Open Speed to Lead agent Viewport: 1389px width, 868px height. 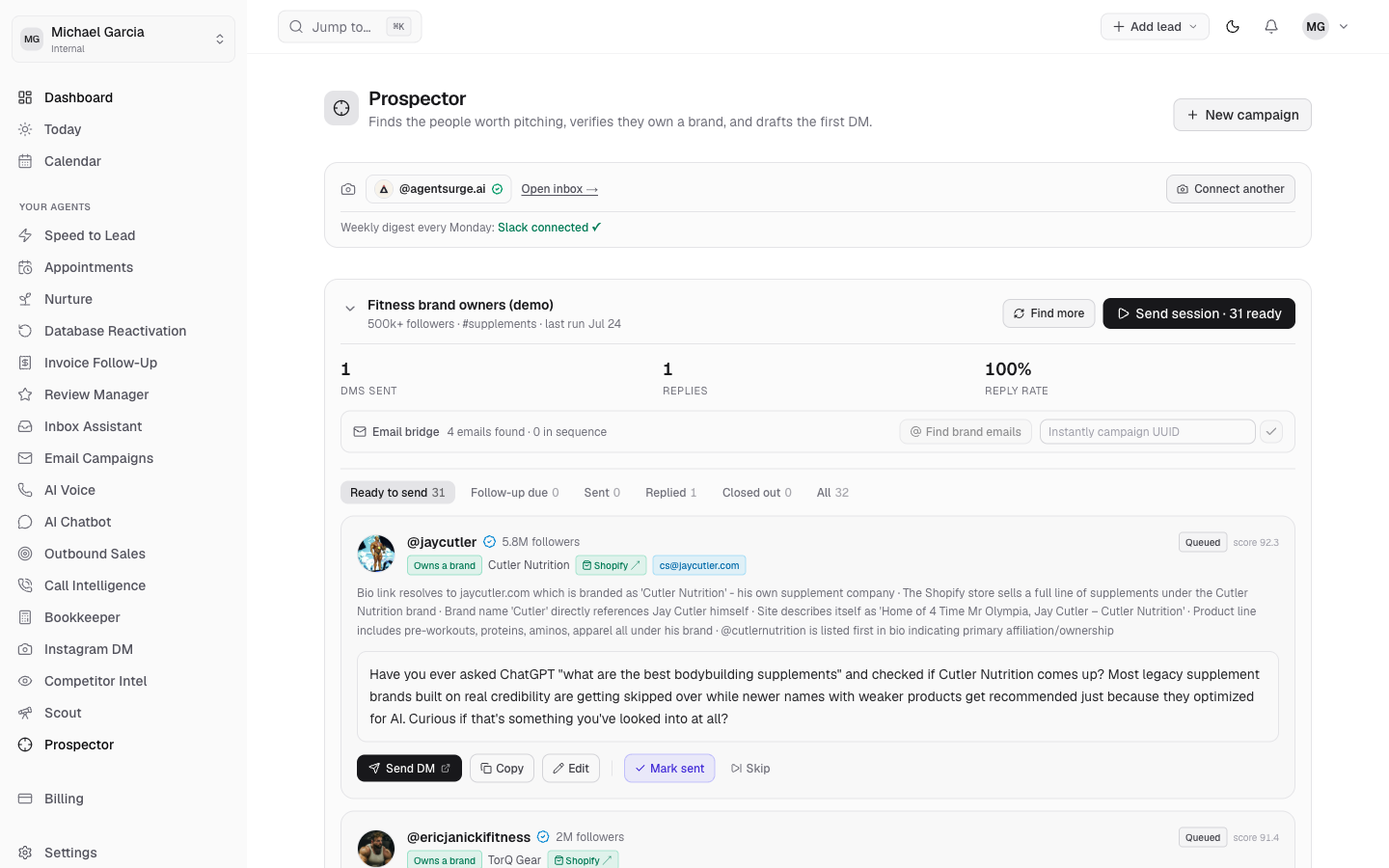click(x=123, y=235)
